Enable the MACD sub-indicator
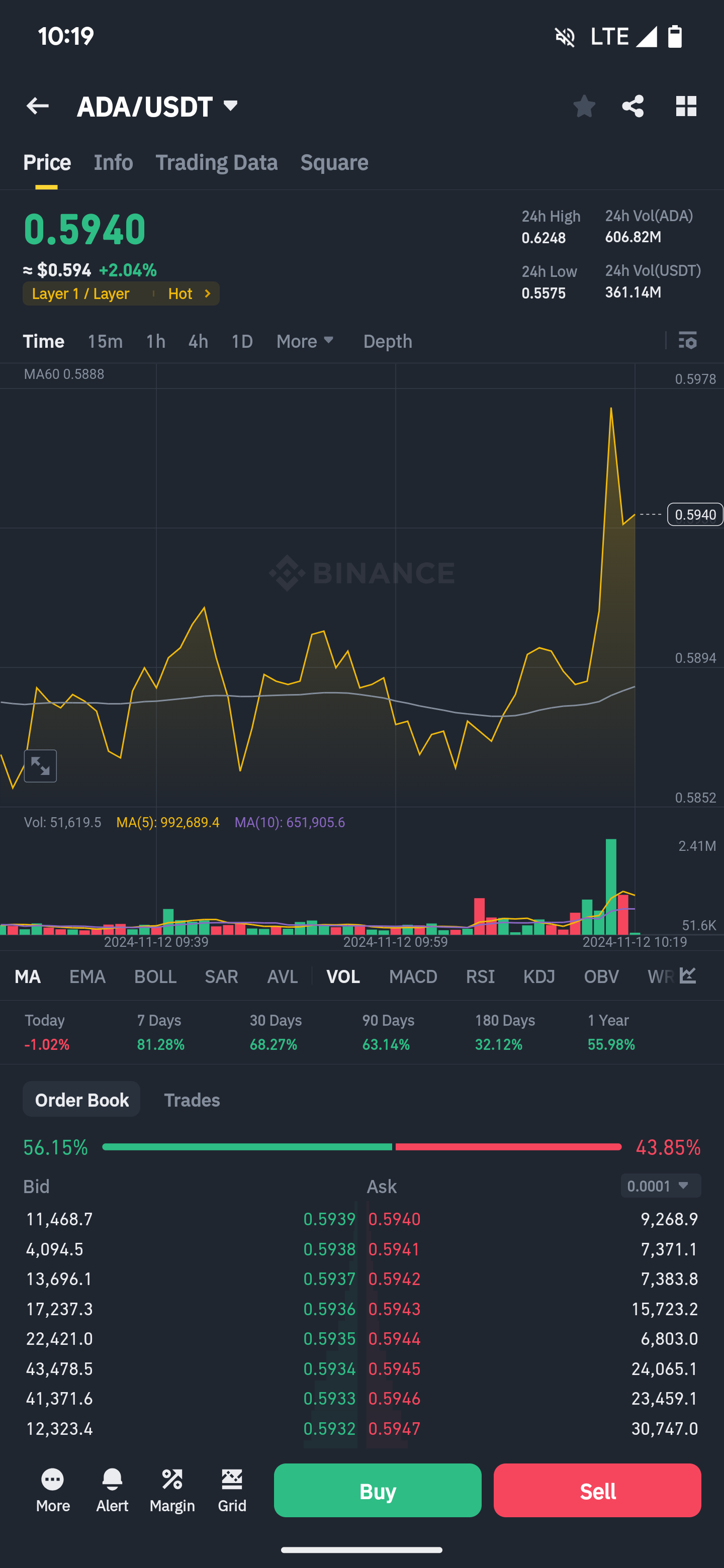The width and height of the screenshot is (724, 1568). pos(413,976)
